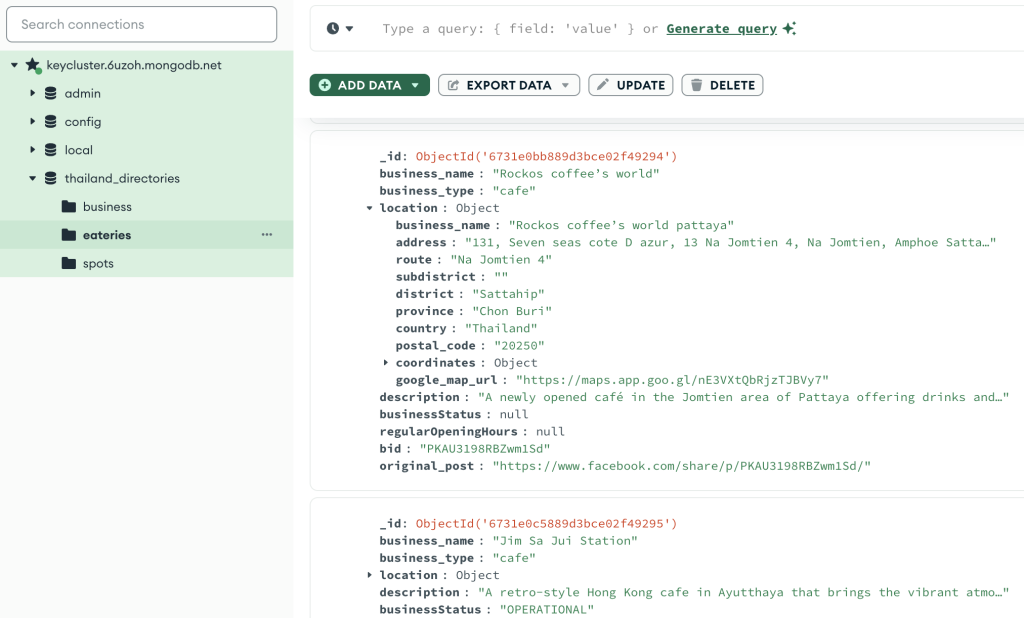This screenshot has height=618, width=1024.
Task: Click the address value starting "131, Seven seas"
Action: 730,242
